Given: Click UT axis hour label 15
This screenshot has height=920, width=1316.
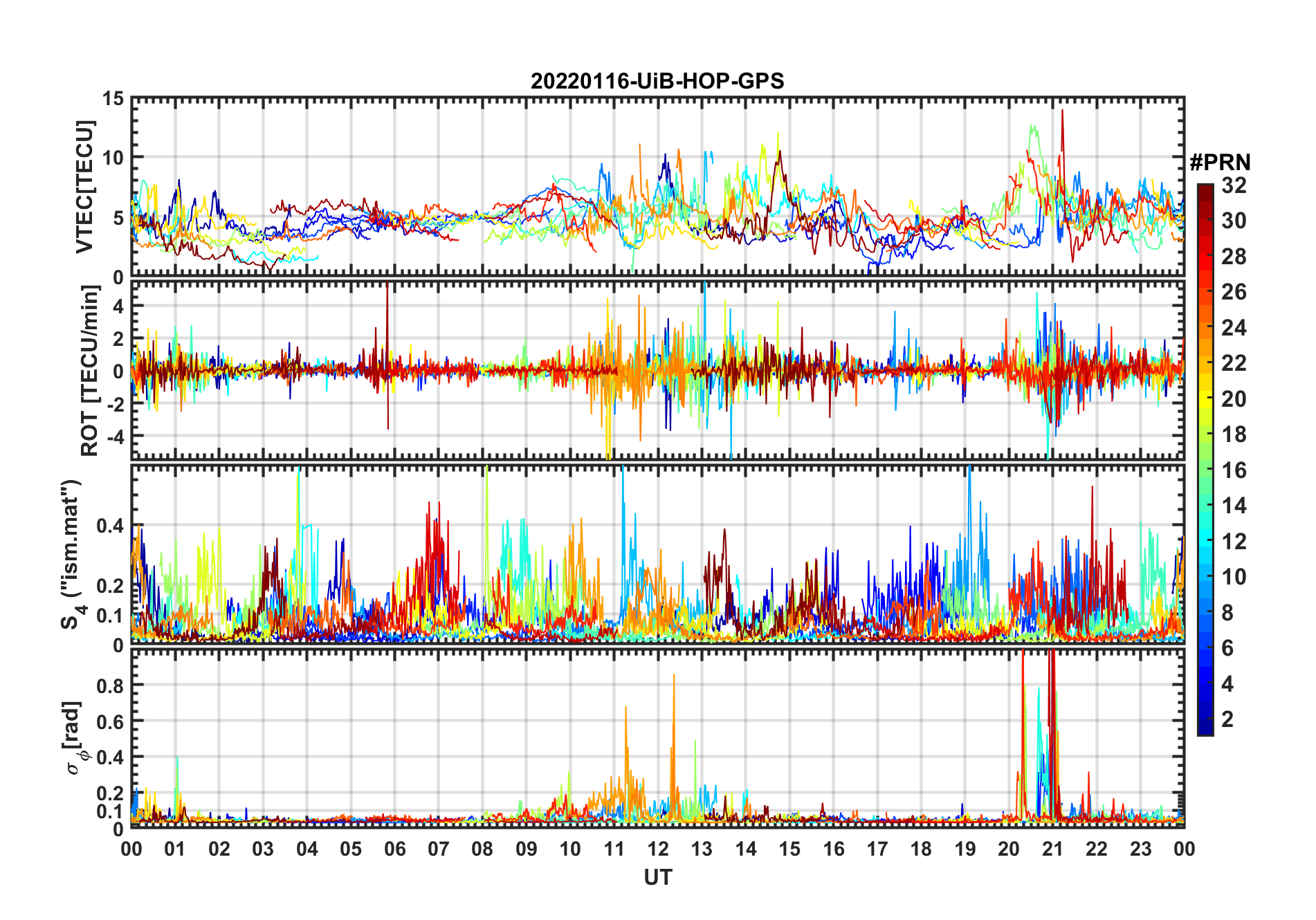Looking at the screenshot, I should click(789, 849).
